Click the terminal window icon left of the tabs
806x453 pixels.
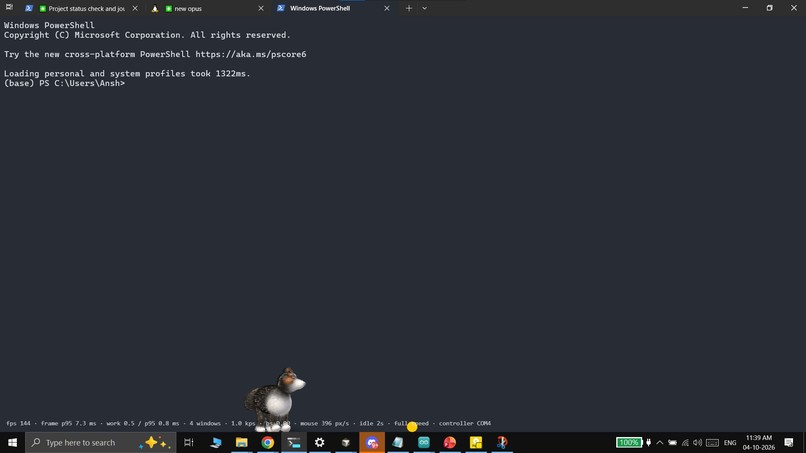coord(9,7)
